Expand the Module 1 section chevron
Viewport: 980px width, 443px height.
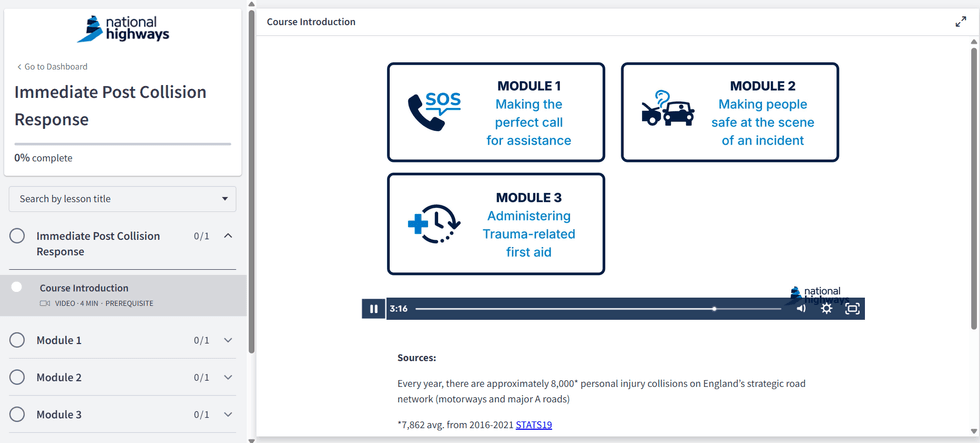click(x=228, y=340)
